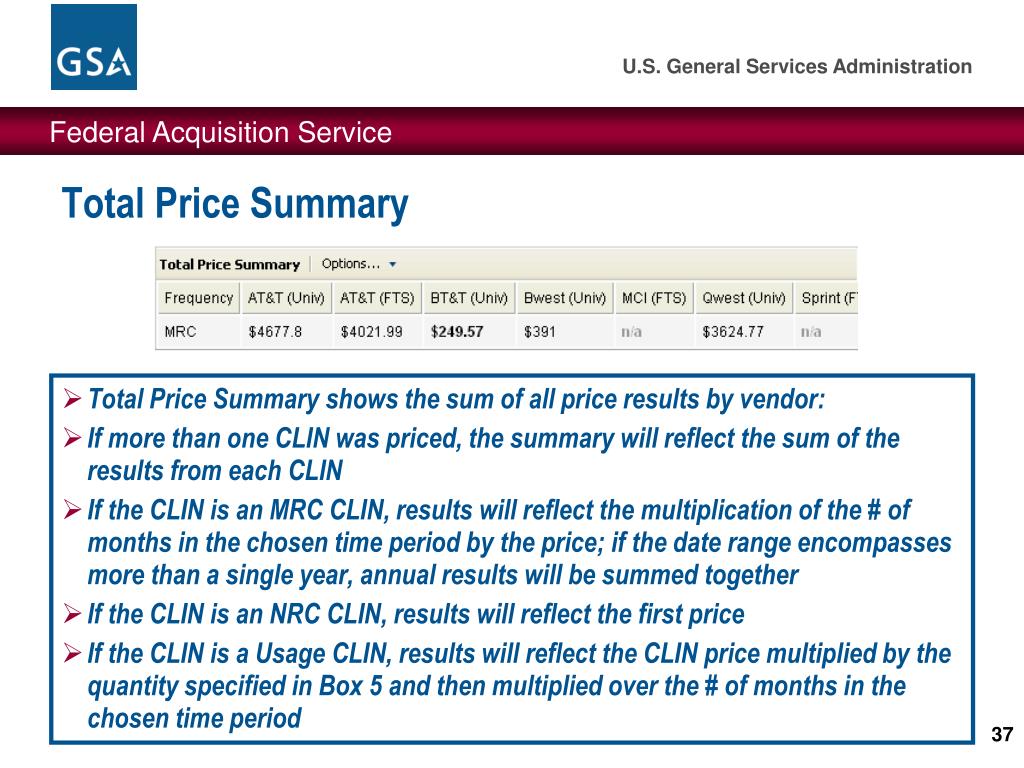Click the $391 Bwest price cell
Image resolution: width=1024 pixels, height=768 pixels.
539,332
